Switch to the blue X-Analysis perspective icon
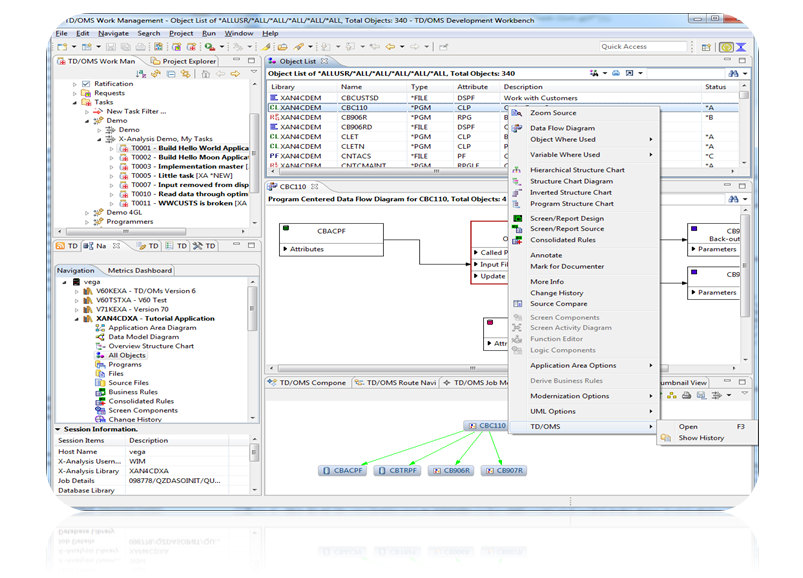803x578 pixels. click(741, 47)
